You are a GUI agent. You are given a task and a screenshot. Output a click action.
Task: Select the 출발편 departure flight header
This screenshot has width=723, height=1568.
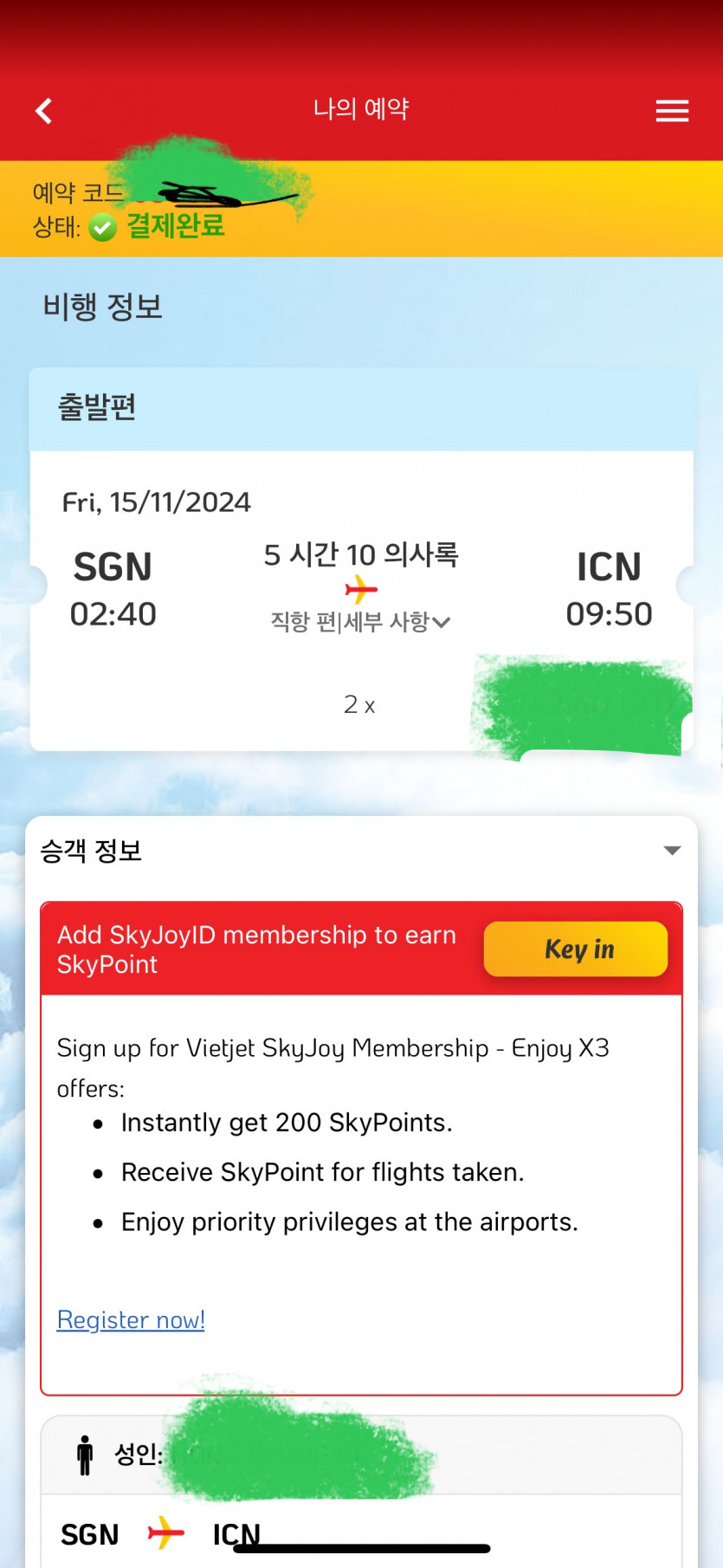point(97,407)
